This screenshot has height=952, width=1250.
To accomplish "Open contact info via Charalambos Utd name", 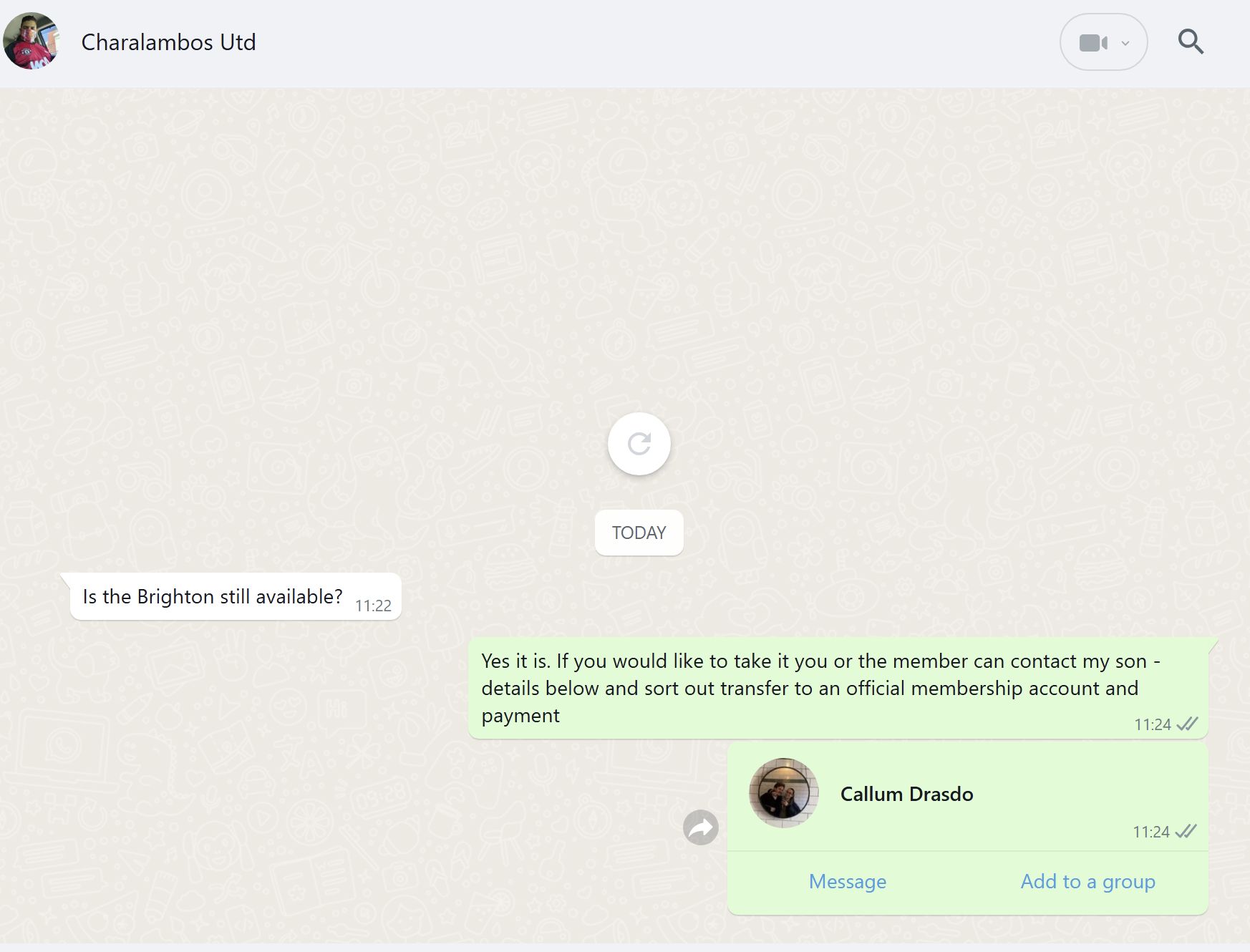I will click(168, 42).
